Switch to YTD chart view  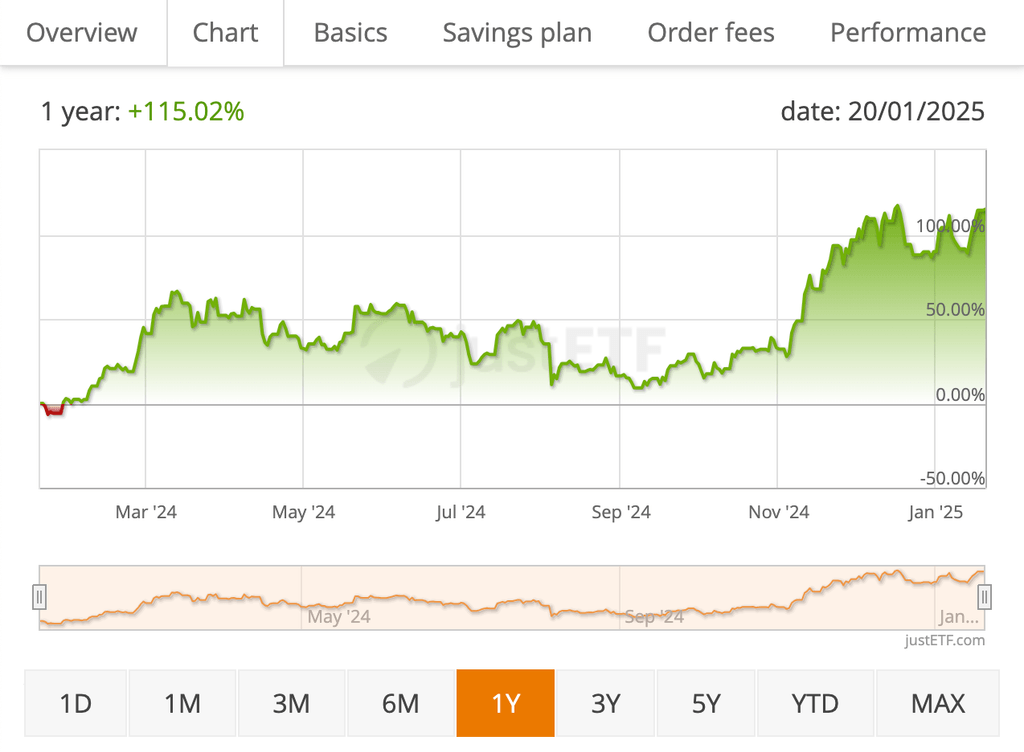tap(815, 703)
